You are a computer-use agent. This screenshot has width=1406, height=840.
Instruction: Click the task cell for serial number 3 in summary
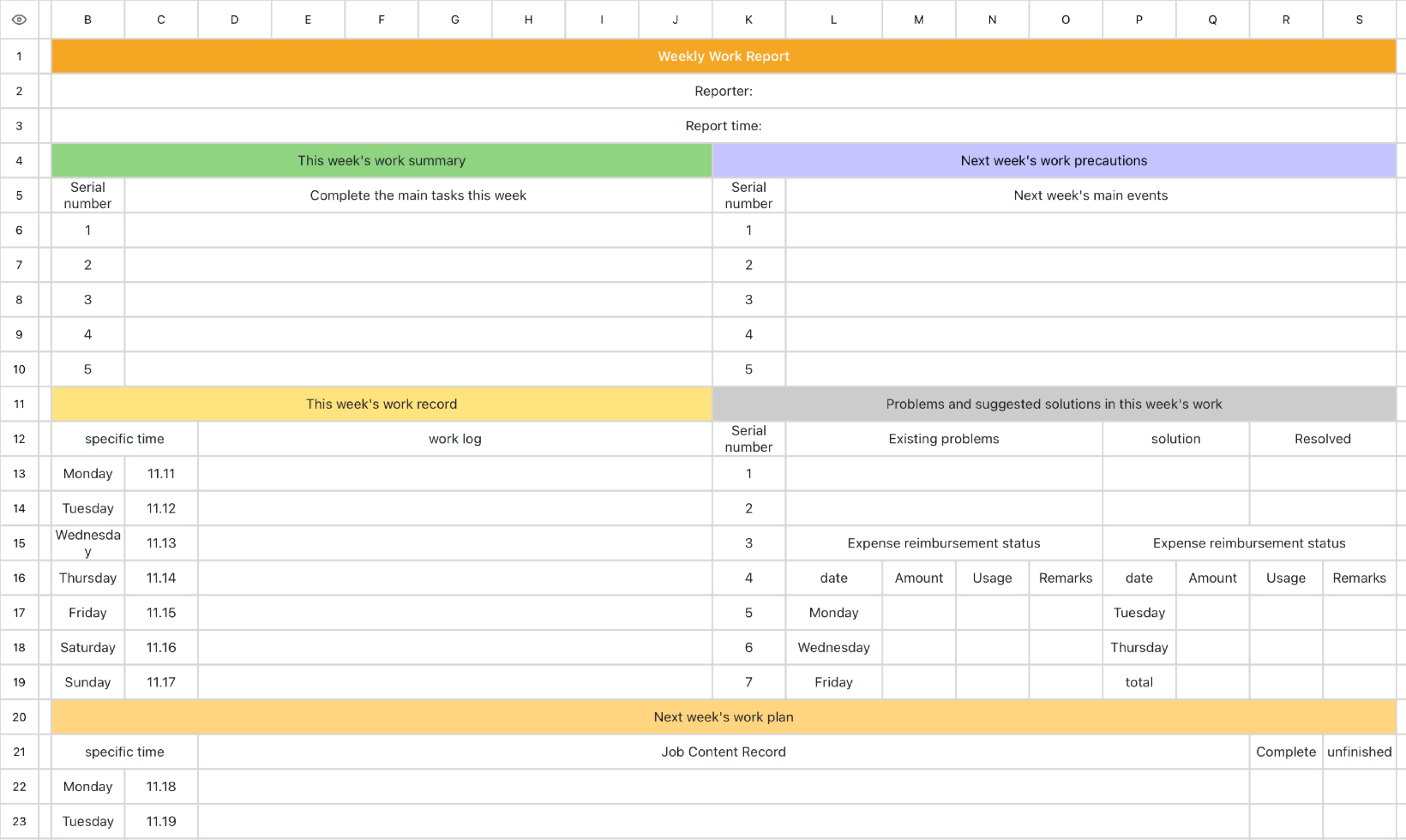tap(418, 300)
